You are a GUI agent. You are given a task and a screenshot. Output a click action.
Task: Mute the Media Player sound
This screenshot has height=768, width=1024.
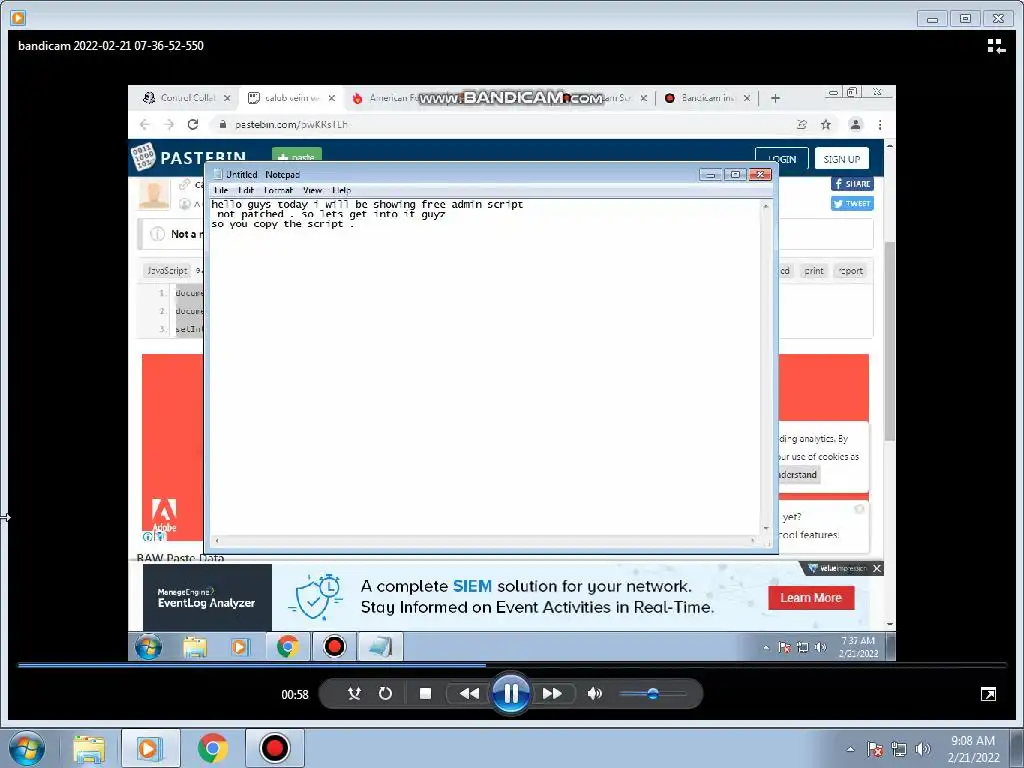594,694
